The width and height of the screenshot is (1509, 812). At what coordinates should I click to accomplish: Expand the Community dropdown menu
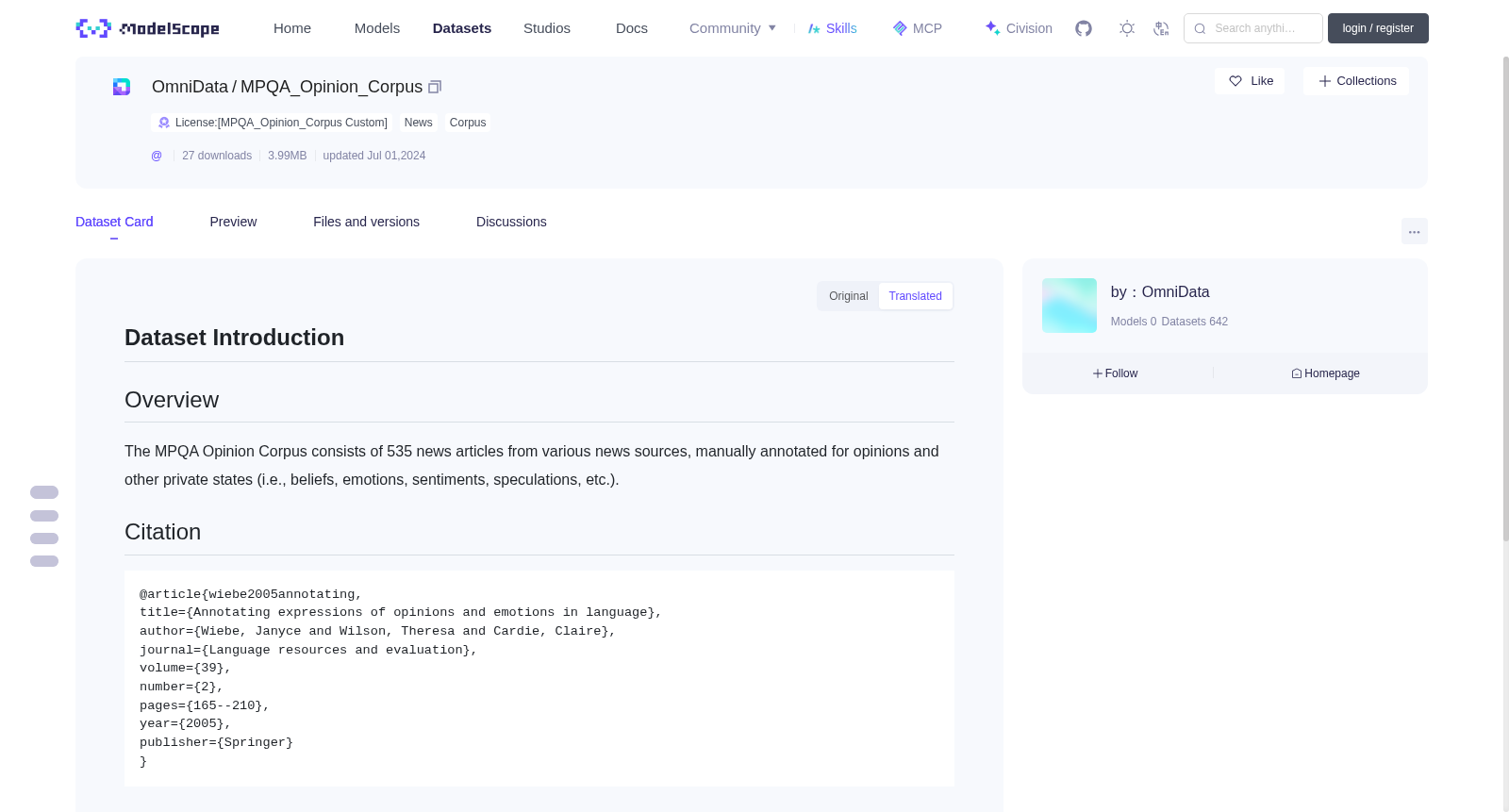(733, 28)
